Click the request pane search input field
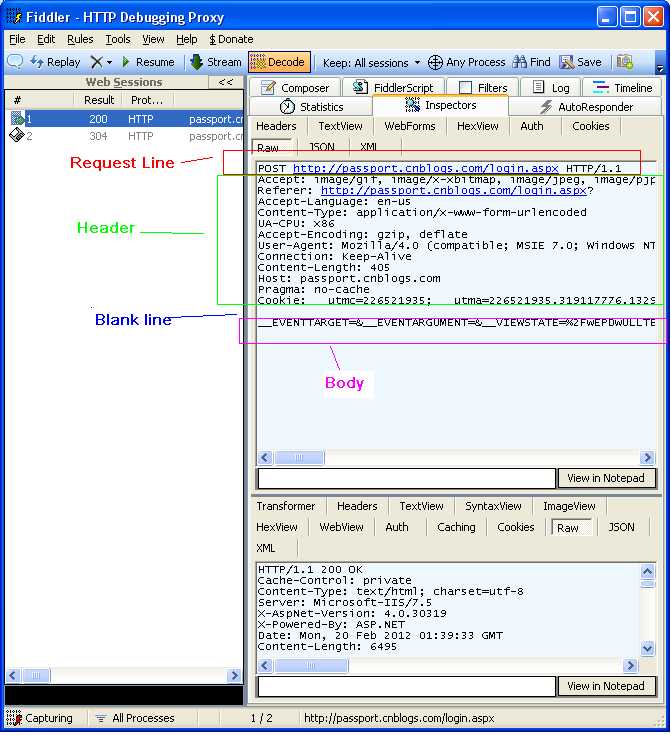Viewport: 671px width, 735px height. tap(407, 479)
